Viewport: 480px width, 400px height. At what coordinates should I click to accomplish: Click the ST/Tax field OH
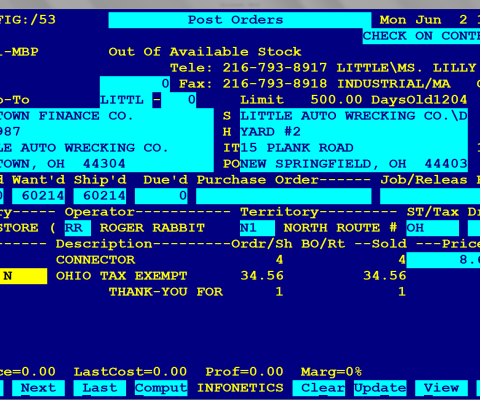433,228
